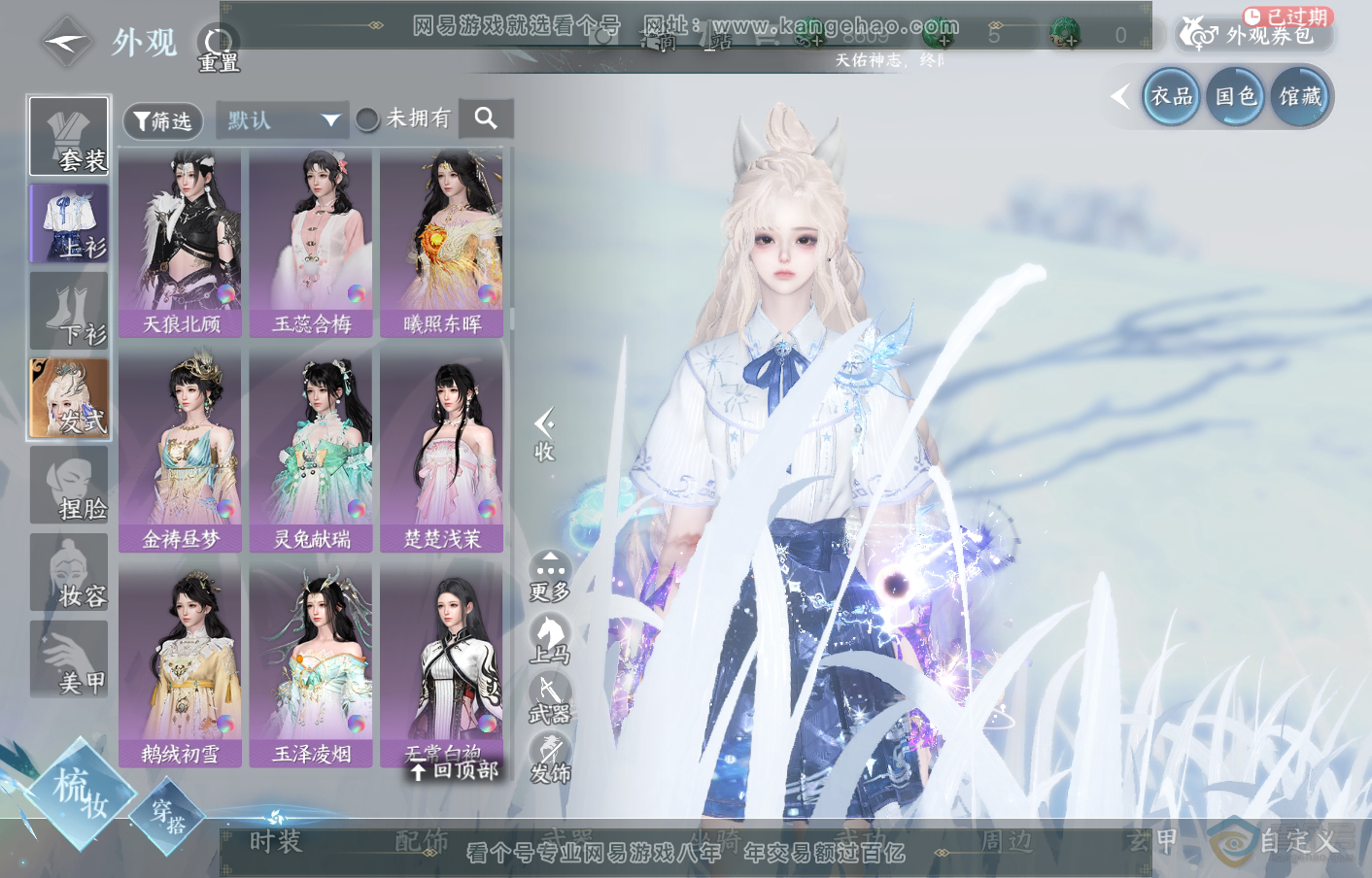This screenshot has width=1372, height=878.
Task: Open the 外观券包 voucher pack
Action: point(1253,34)
